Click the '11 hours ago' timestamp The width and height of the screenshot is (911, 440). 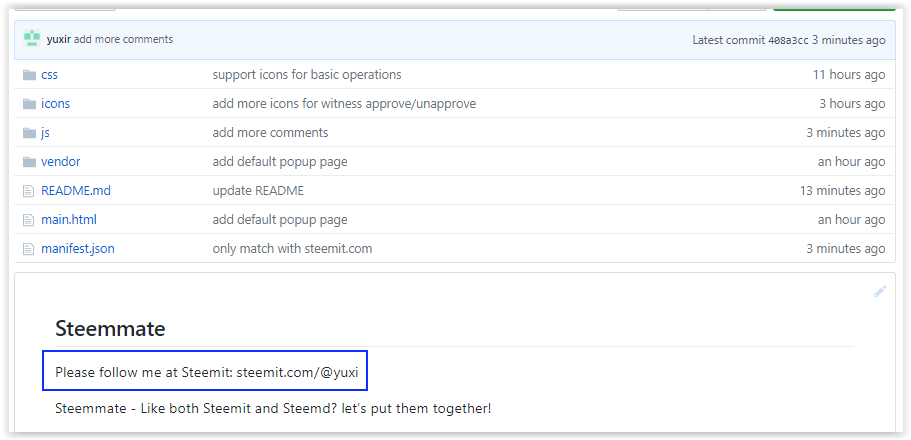pyautogui.click(x=849, y=75)
